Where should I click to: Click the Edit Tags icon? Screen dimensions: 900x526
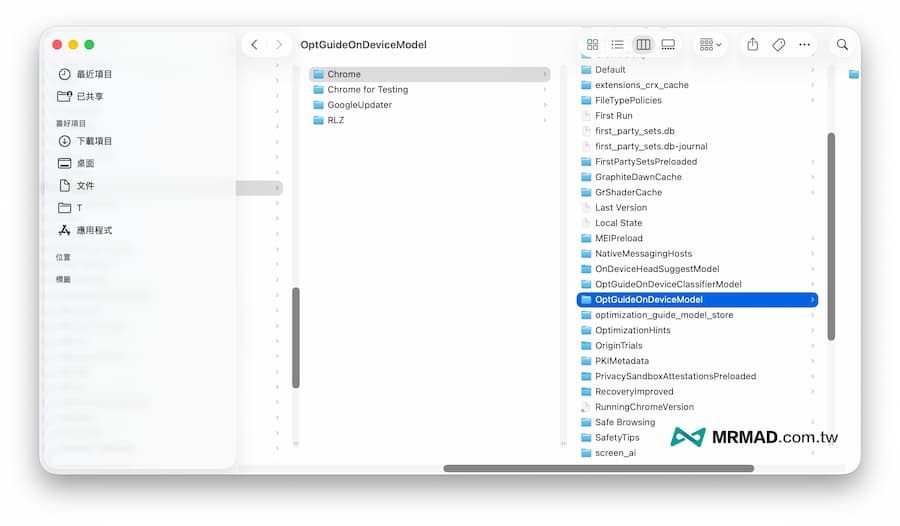(778, 44)
